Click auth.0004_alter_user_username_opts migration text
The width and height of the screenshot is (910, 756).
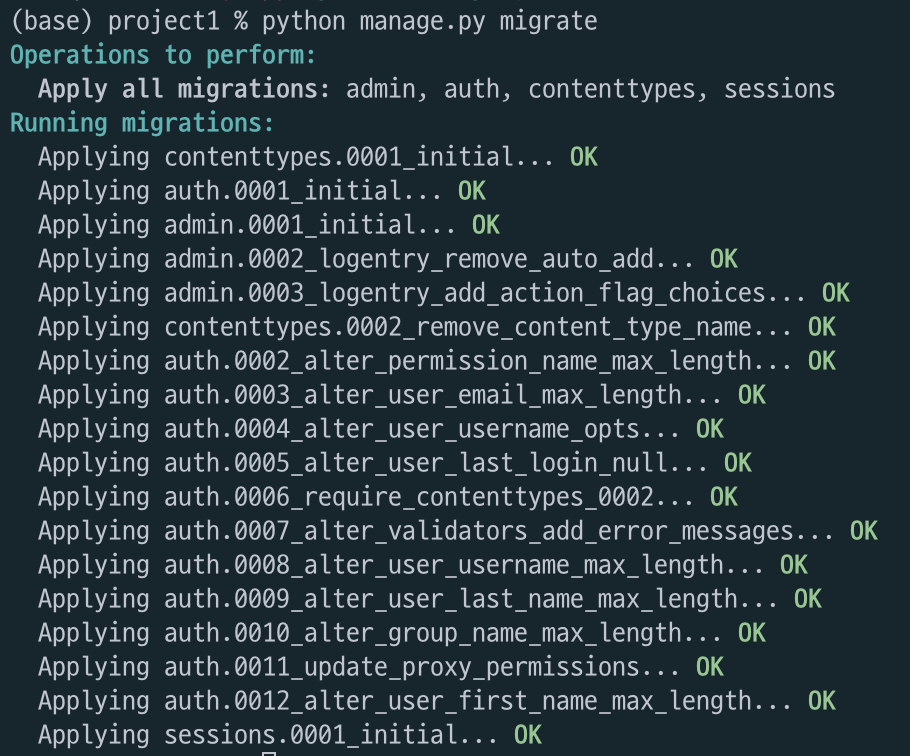click(x=423, y=430)
